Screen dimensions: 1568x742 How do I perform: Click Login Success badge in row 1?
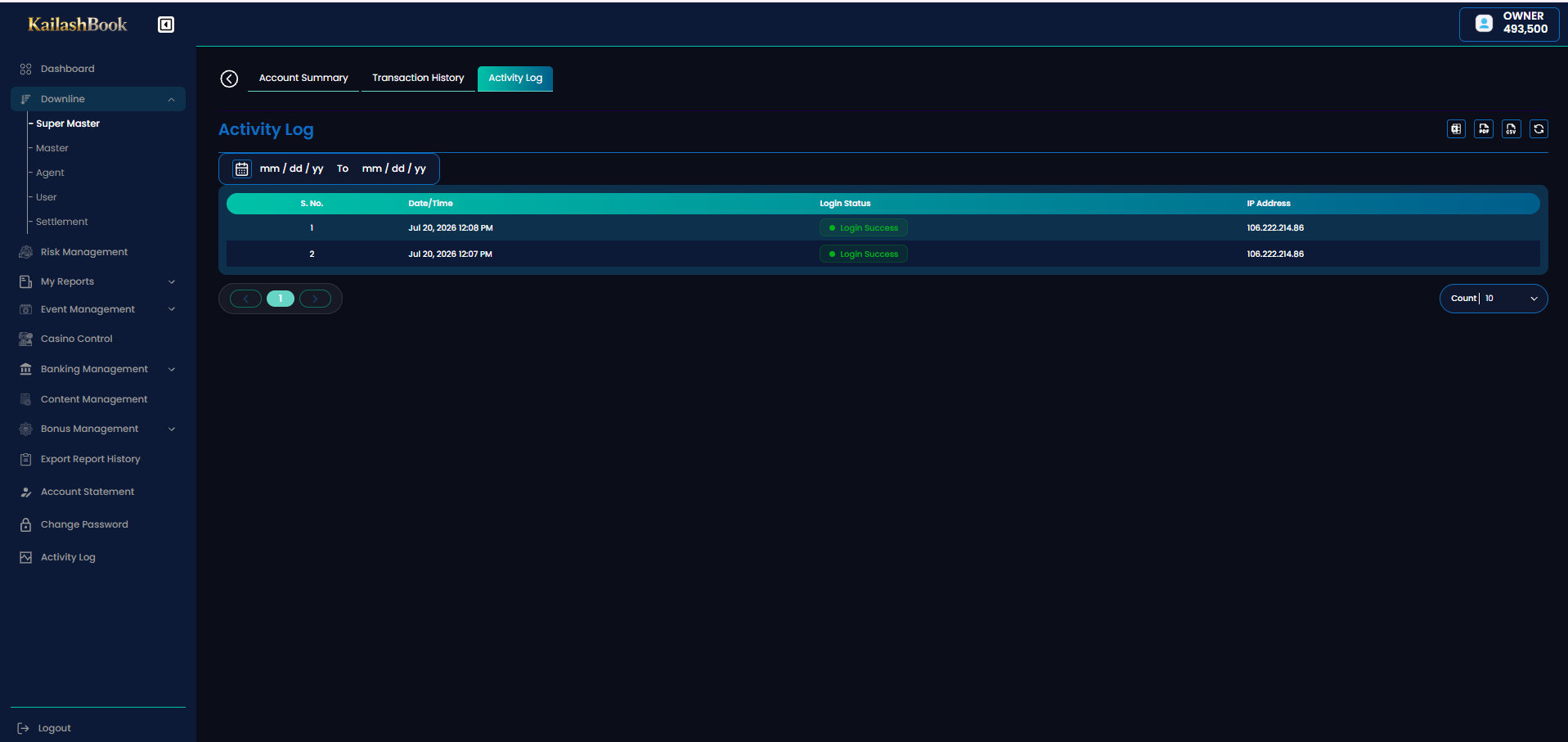[x=864, y=228]
